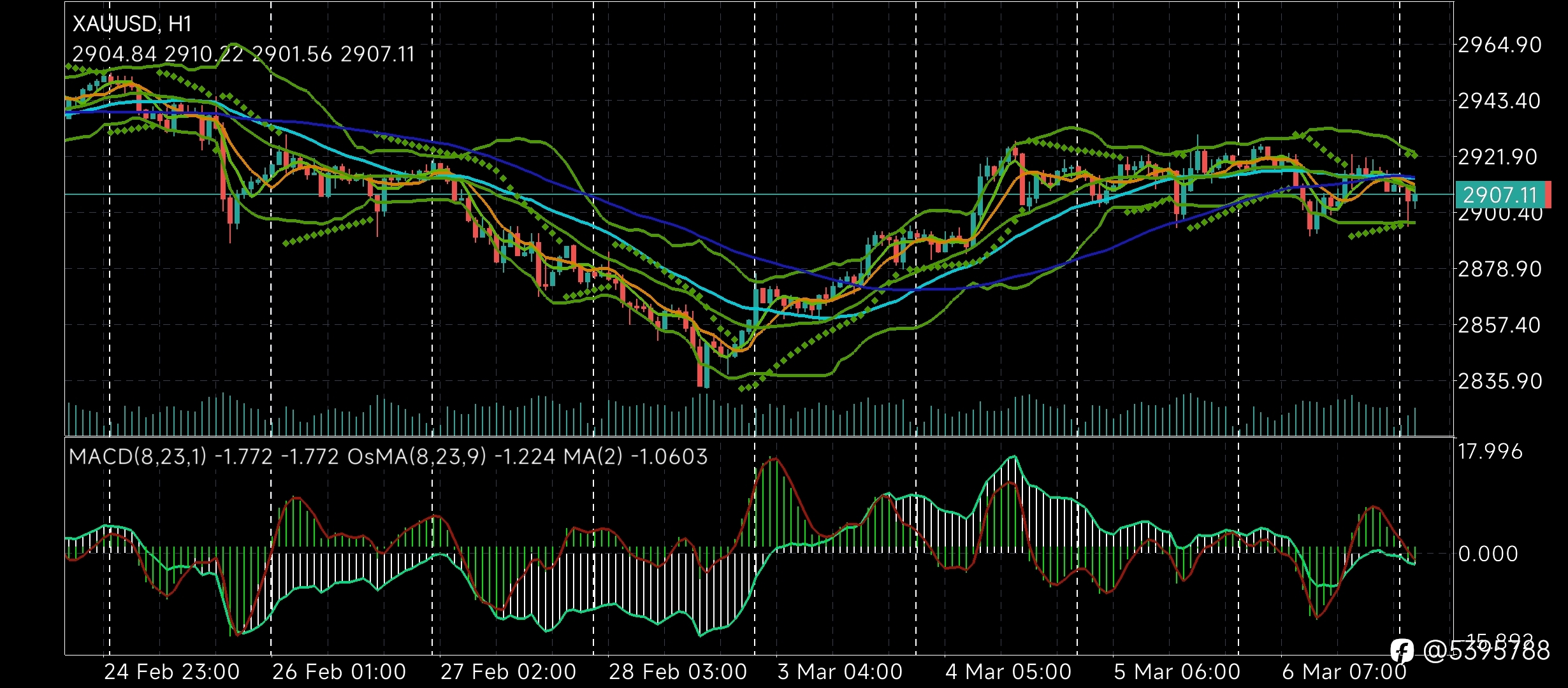The width and height of the screenshot is (1568, 688).
Task: Click the 2943.40 price axis label
Action: click(1500, 101)
